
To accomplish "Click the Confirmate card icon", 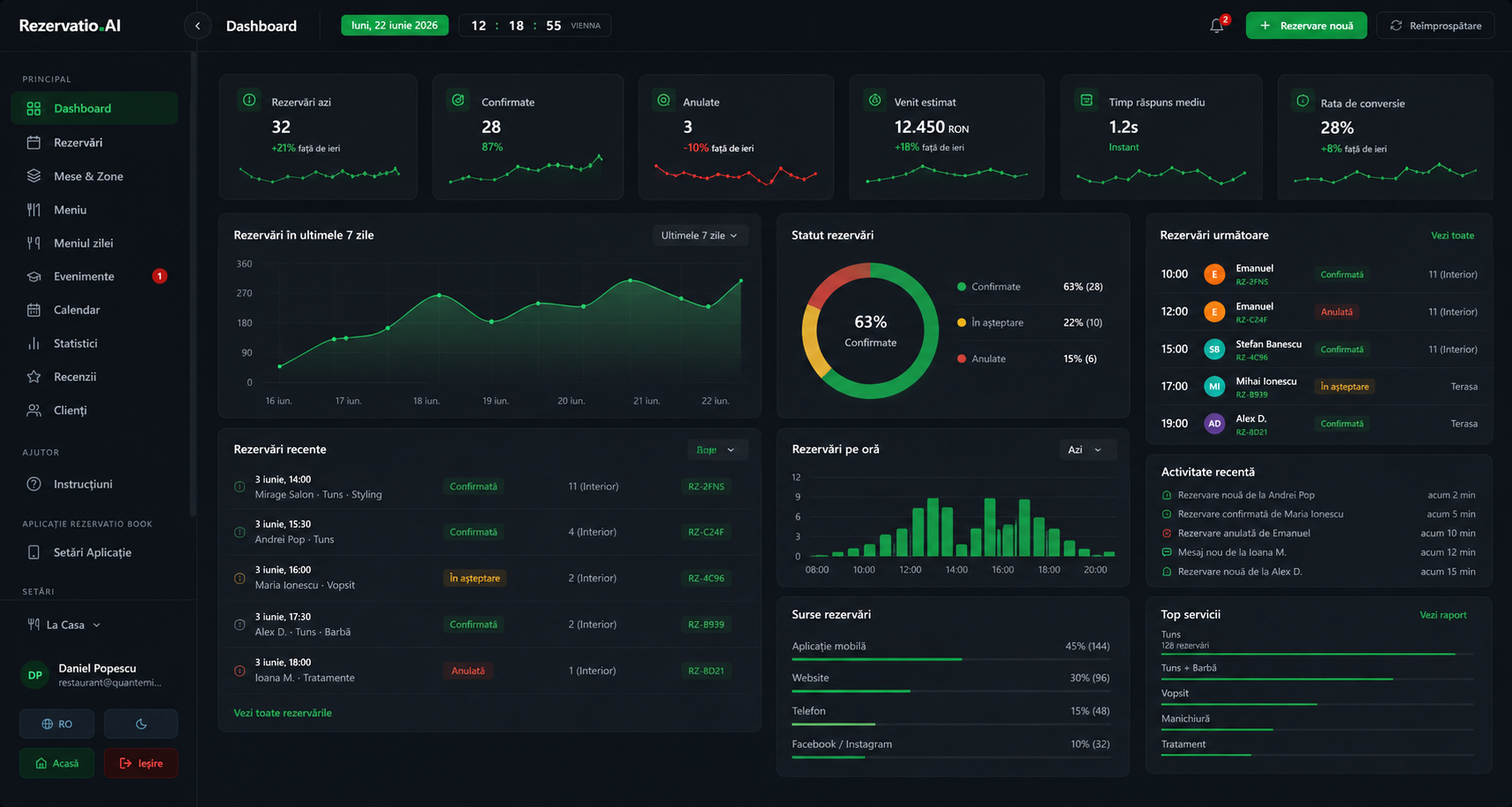I will 458,100.
